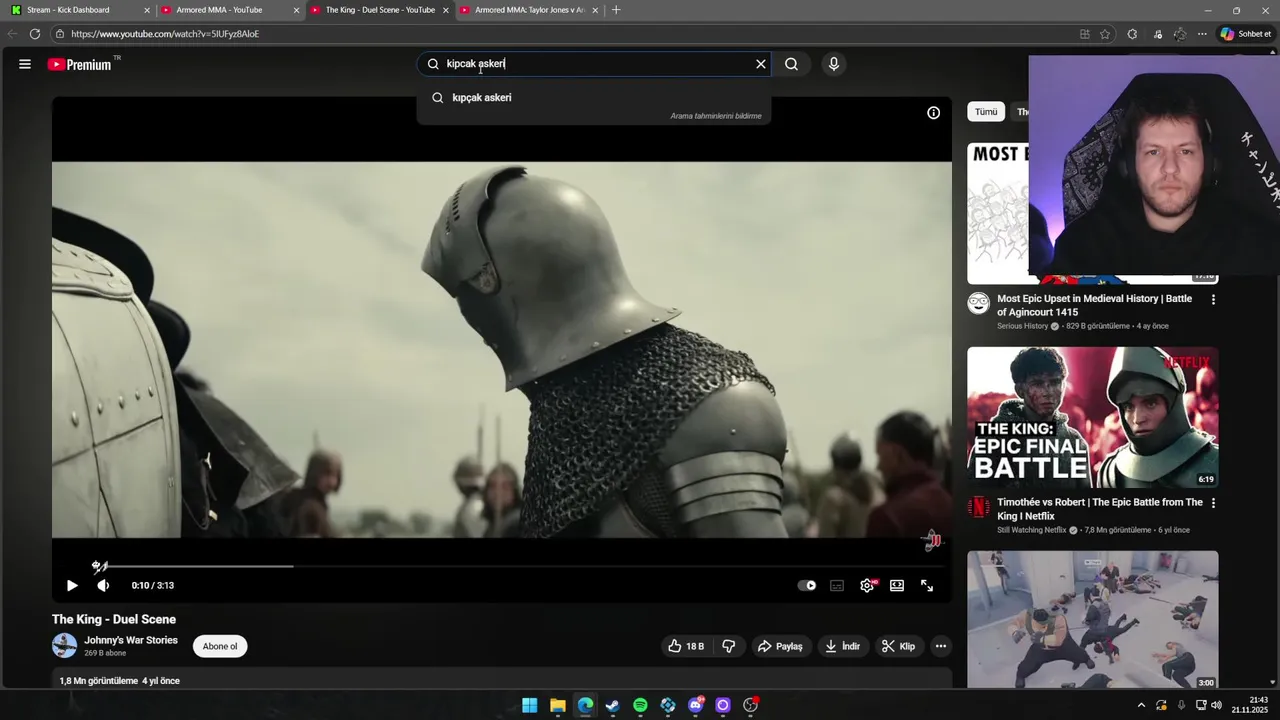Open the player settings gear

(867, 586)
